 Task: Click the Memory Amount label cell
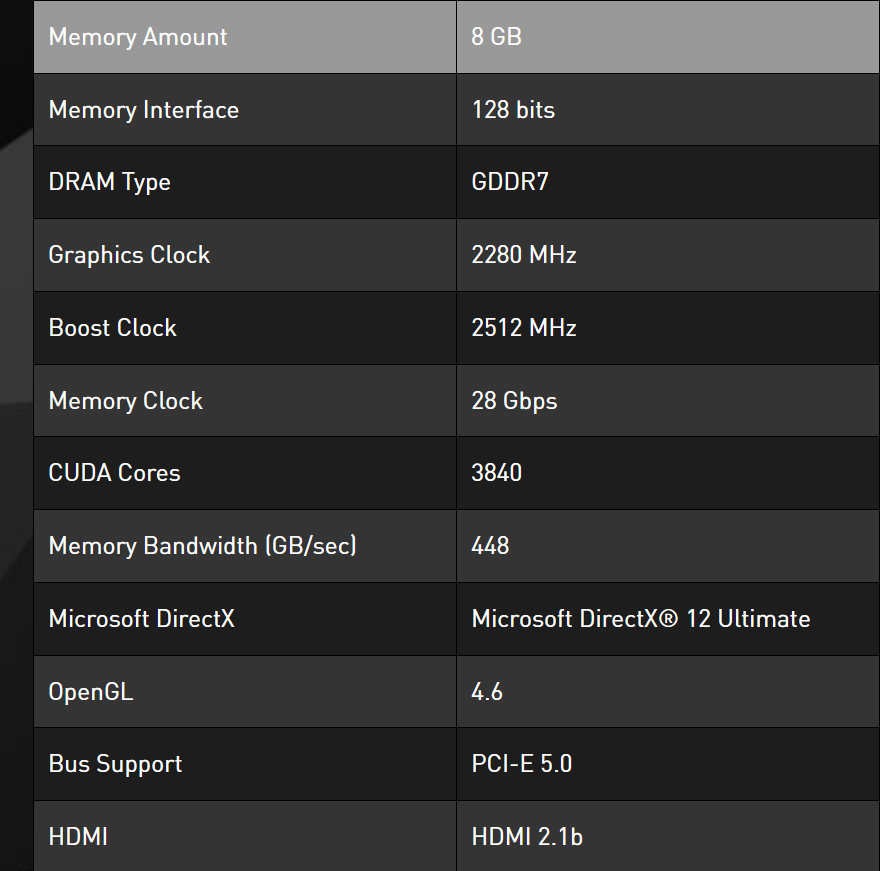tap(138, 37)
